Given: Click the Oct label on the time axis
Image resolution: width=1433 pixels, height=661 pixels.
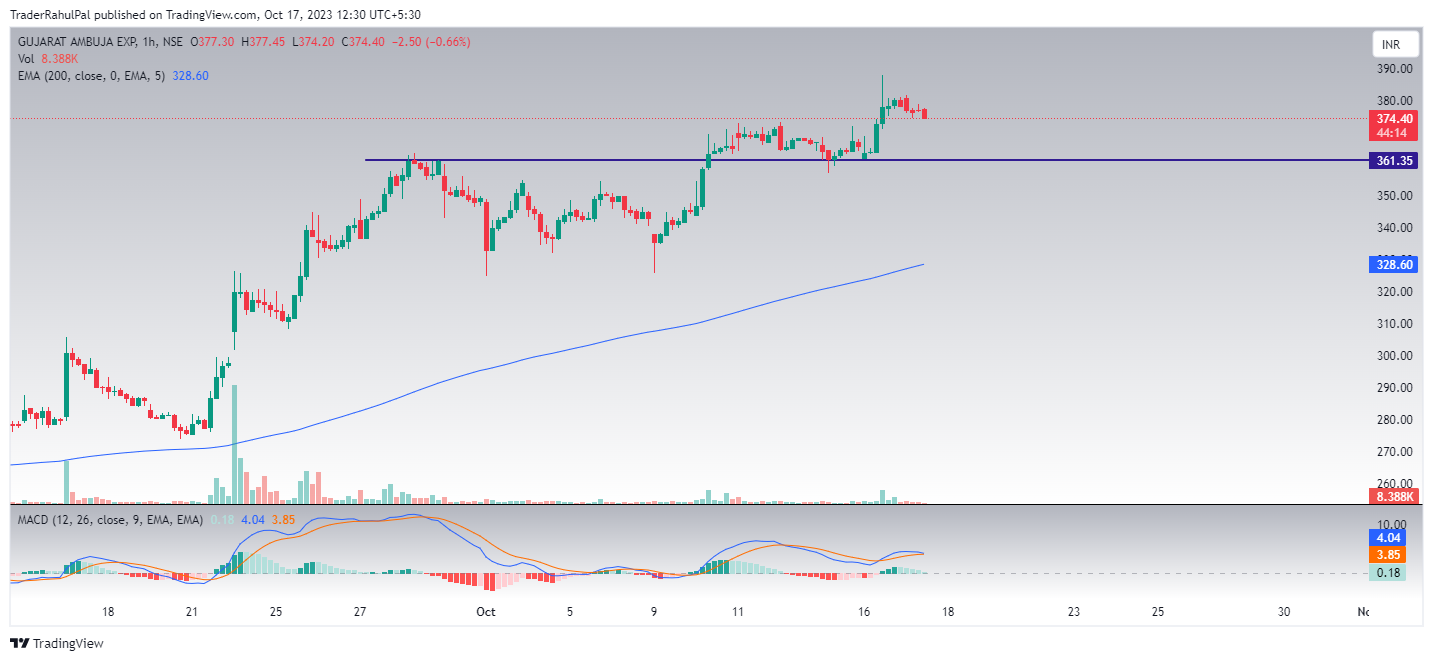Looking at the screenshot, I should pyautogui.click(x=486, y=612).
